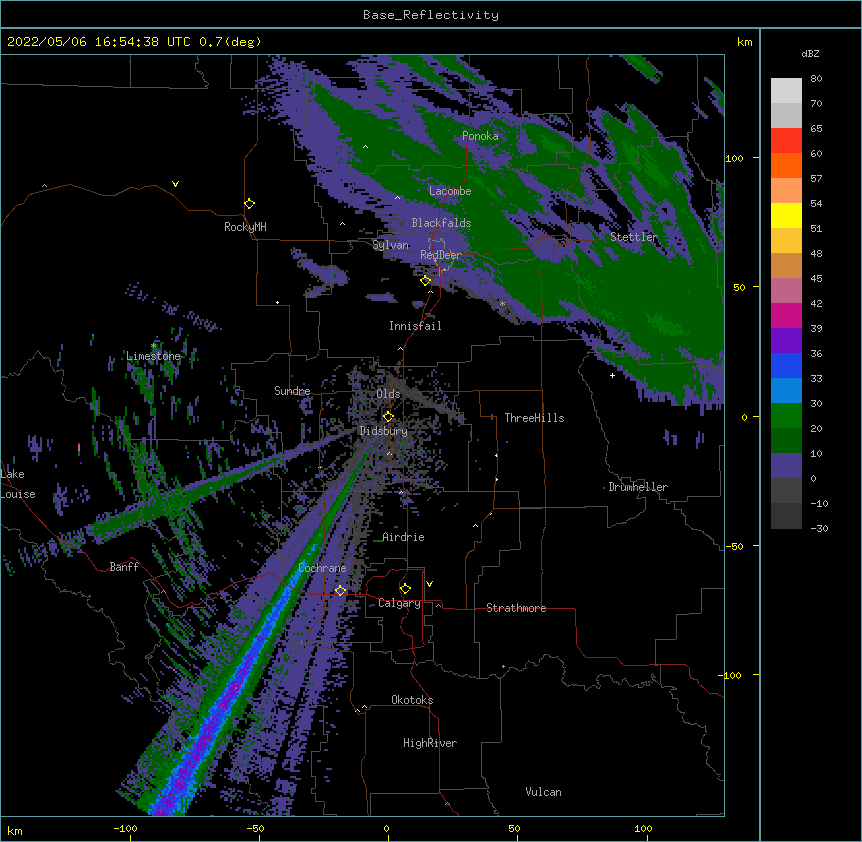
Task: Select the blue 33-36 dBZ legend swatch
Action: click(x=786, y=365)
